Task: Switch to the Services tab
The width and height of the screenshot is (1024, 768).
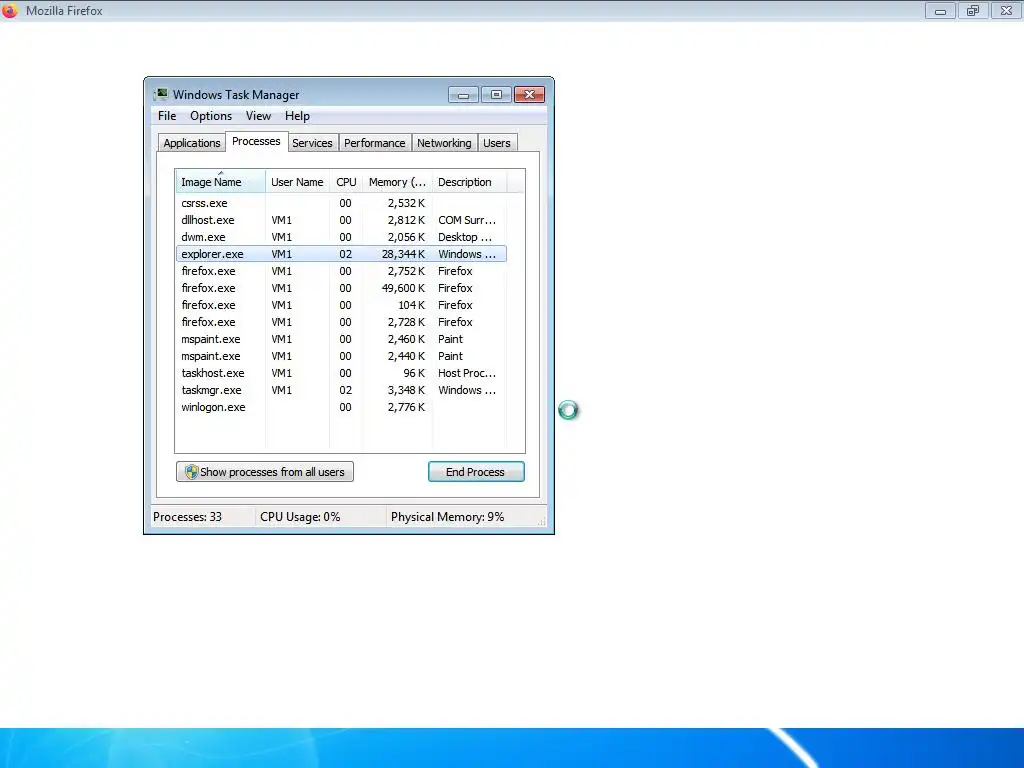Action: pos(312,143)
